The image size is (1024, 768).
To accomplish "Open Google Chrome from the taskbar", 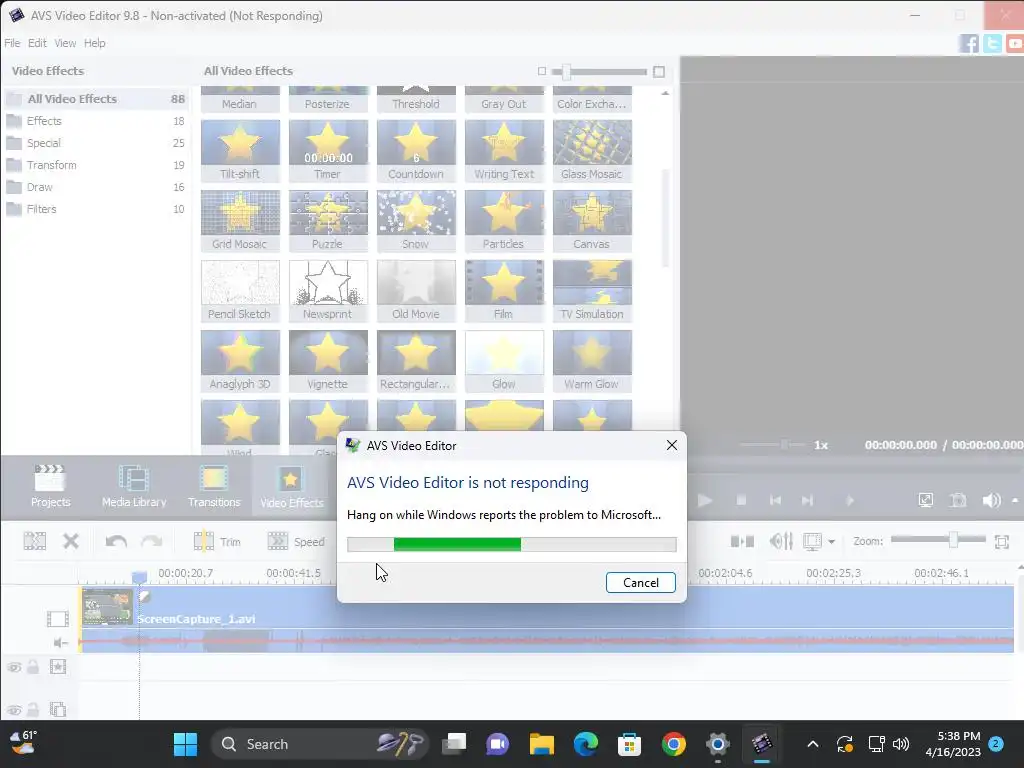I will 673,744.
